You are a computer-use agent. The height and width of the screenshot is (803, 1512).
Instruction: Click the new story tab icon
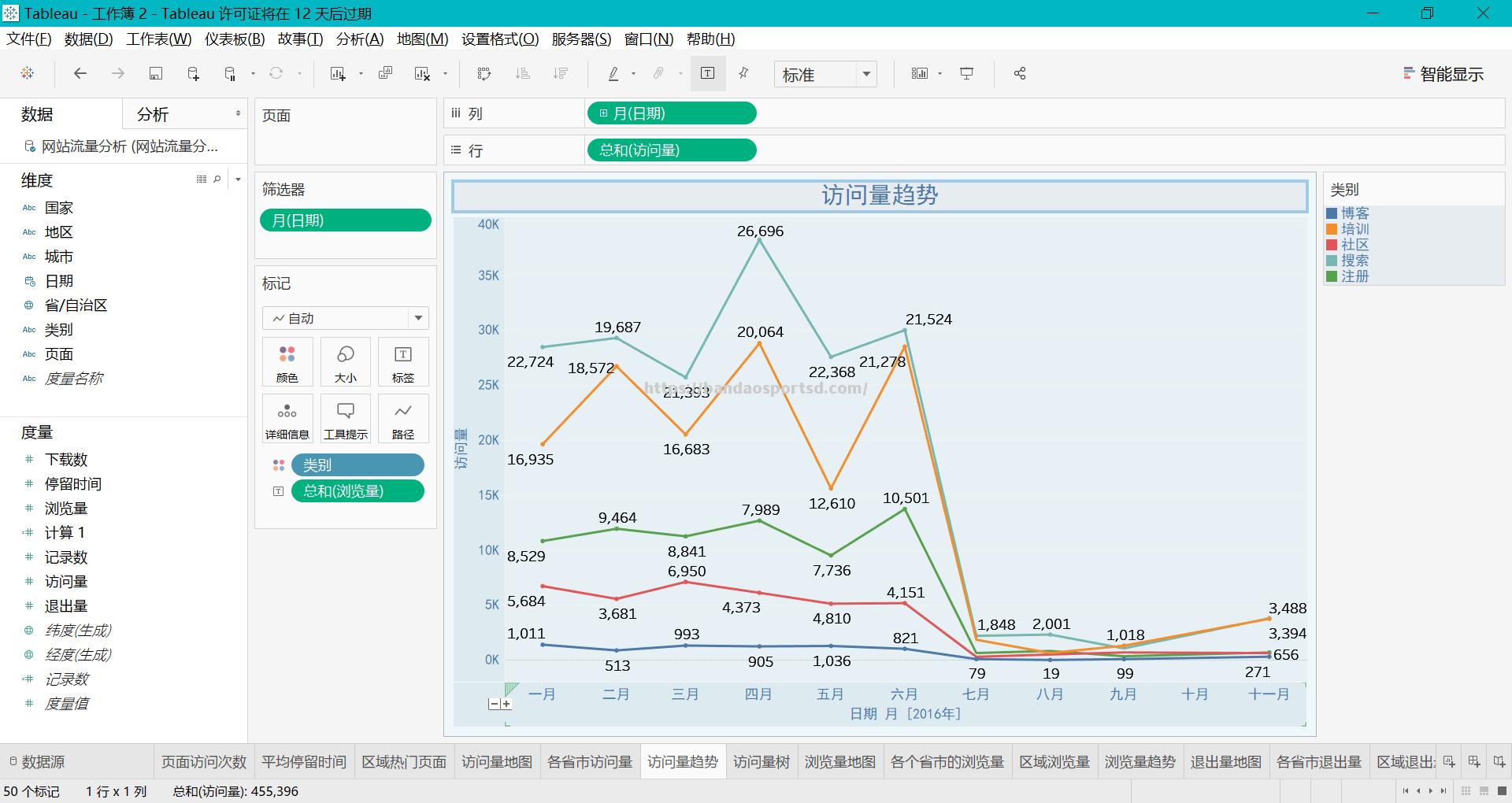(x=1499, y=762)
